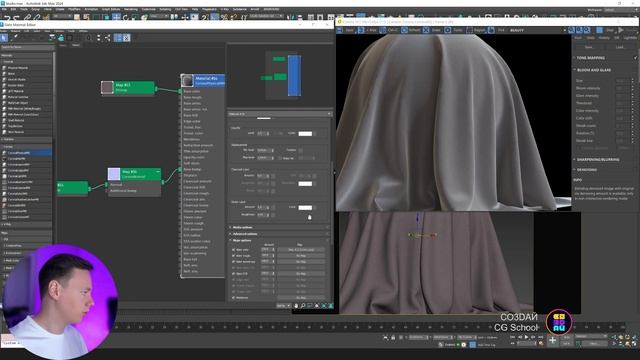Click the Pick icon in Corona frame buffer
This screenshot has height=360, width=640.
[x=491, y=30]
